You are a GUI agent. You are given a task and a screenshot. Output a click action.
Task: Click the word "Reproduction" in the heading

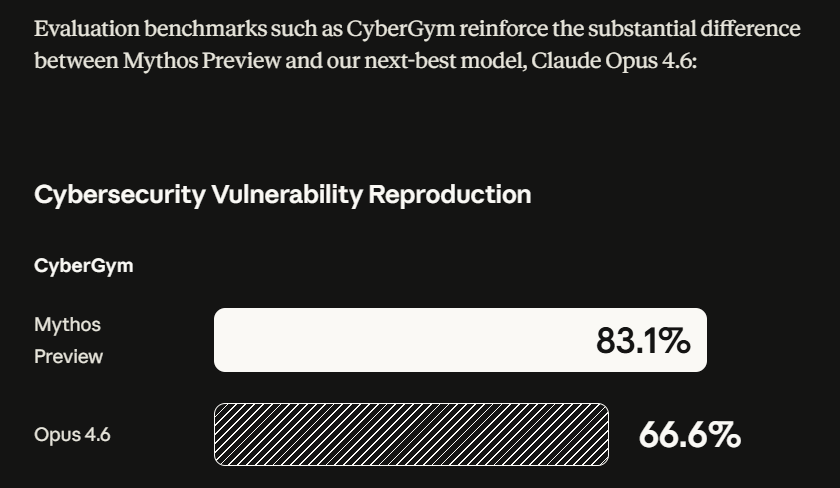(x=450, y=194)
